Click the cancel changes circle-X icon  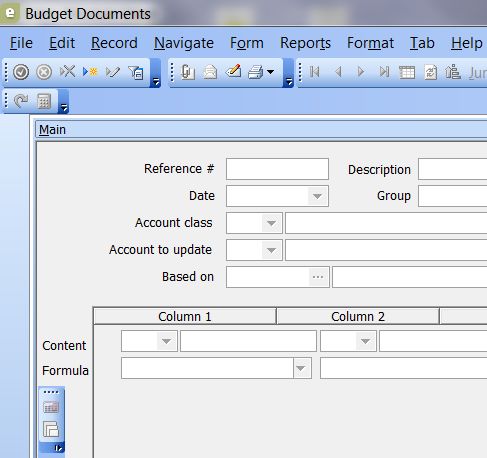[44, 72]
